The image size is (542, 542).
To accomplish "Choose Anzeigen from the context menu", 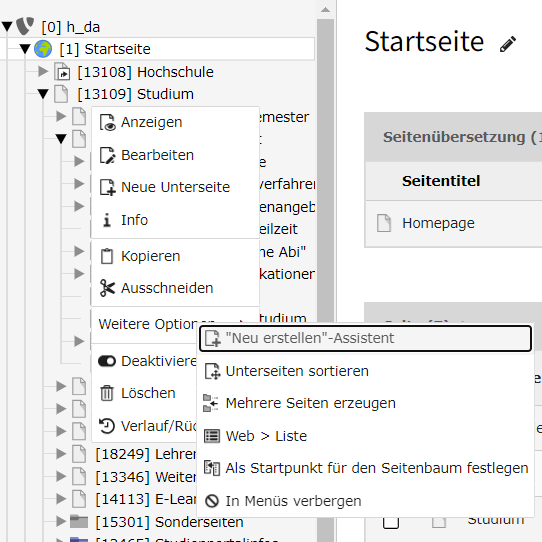I will tap(175, 122).
